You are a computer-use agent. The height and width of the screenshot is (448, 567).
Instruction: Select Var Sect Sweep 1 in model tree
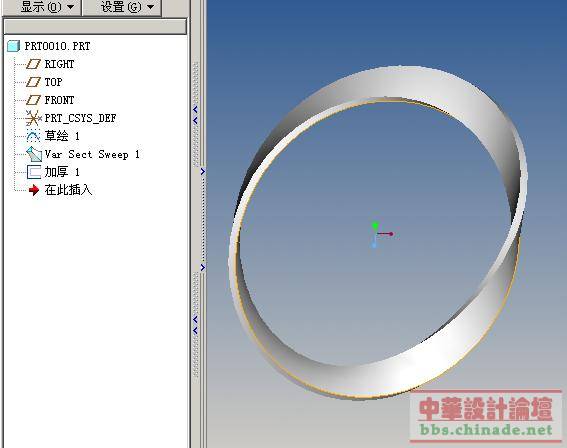[x=92, y=154]
